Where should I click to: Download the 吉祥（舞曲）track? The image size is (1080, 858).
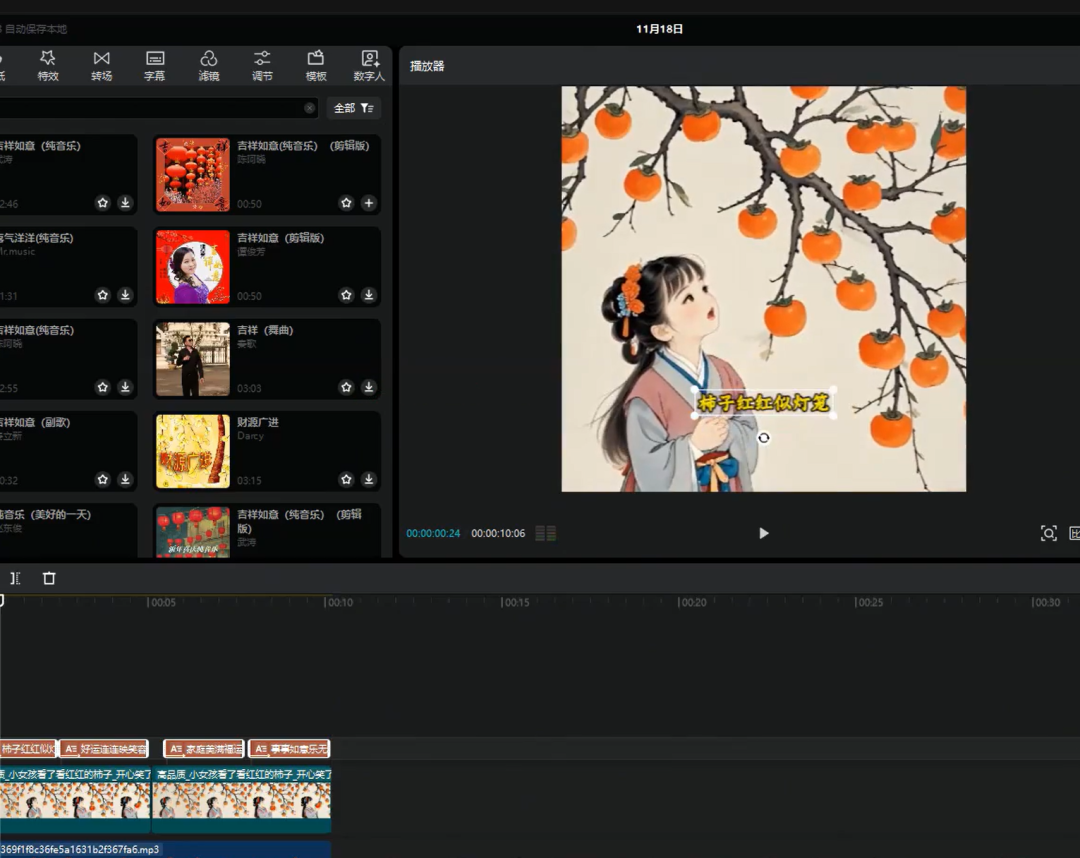(x=369, y=387)
